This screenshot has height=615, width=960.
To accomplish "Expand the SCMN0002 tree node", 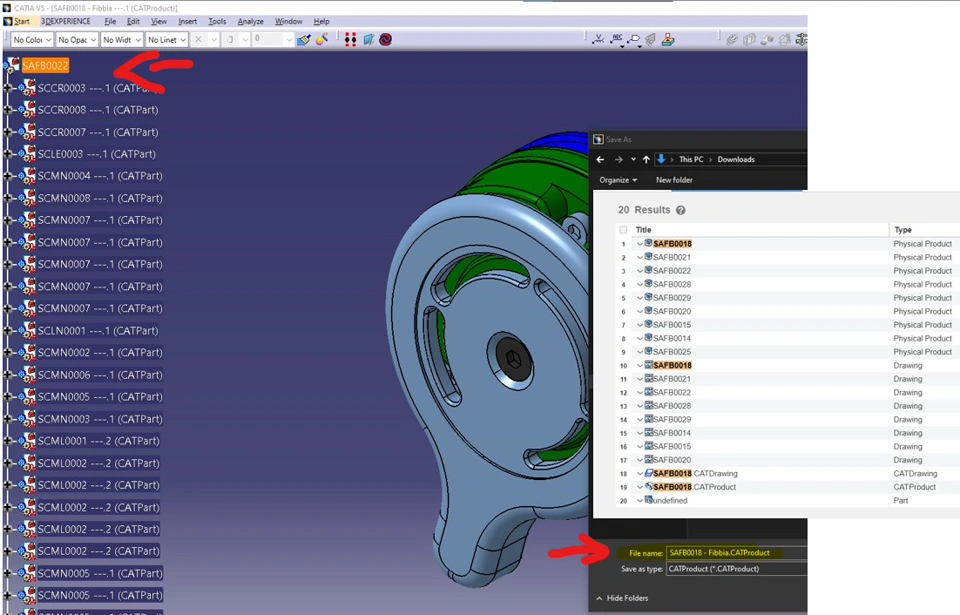I will click(x=7, y=353).
